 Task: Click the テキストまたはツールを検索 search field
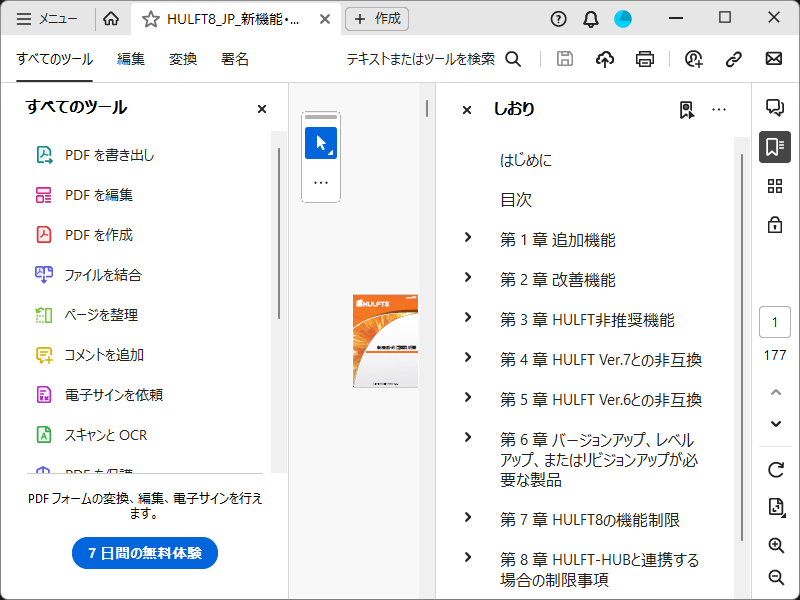[421, 59]
